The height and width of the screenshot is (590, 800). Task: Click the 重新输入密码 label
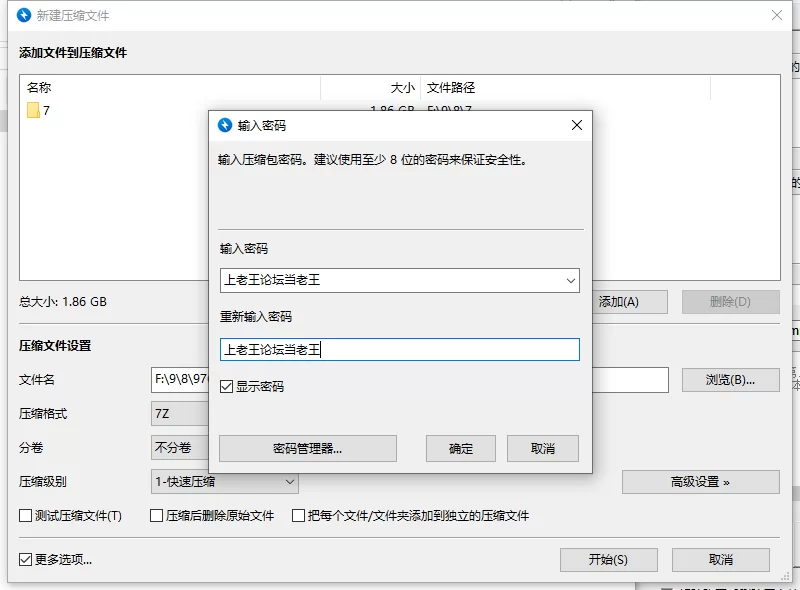pyautogui.click(x=256, y=316)
